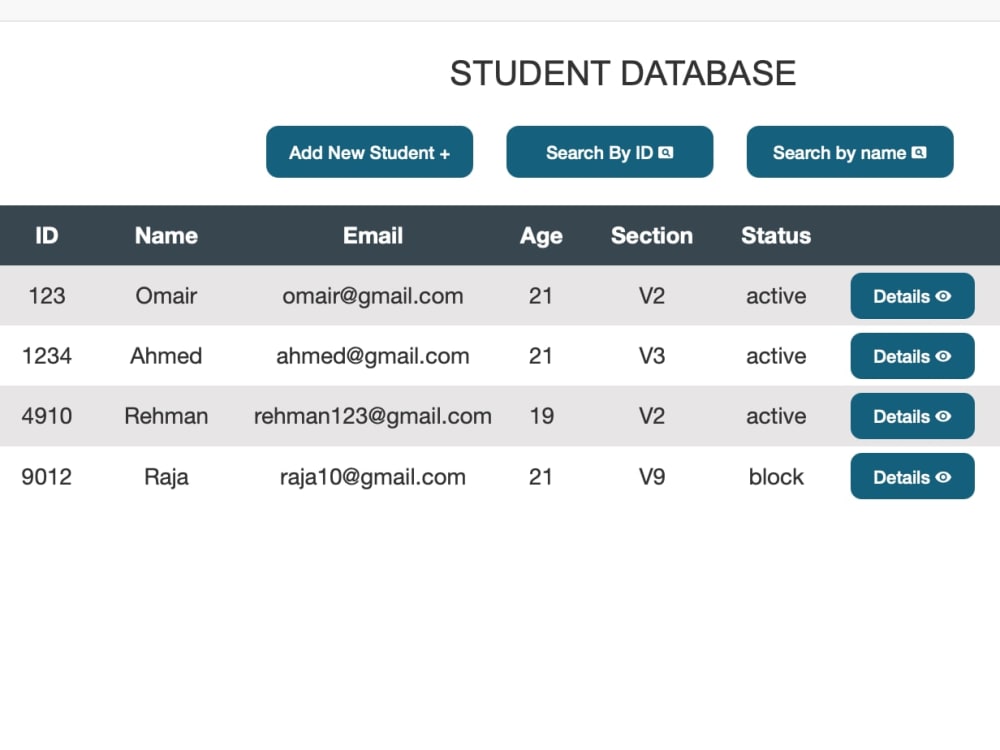Click the search icon in Search By ID

(665, 152)
